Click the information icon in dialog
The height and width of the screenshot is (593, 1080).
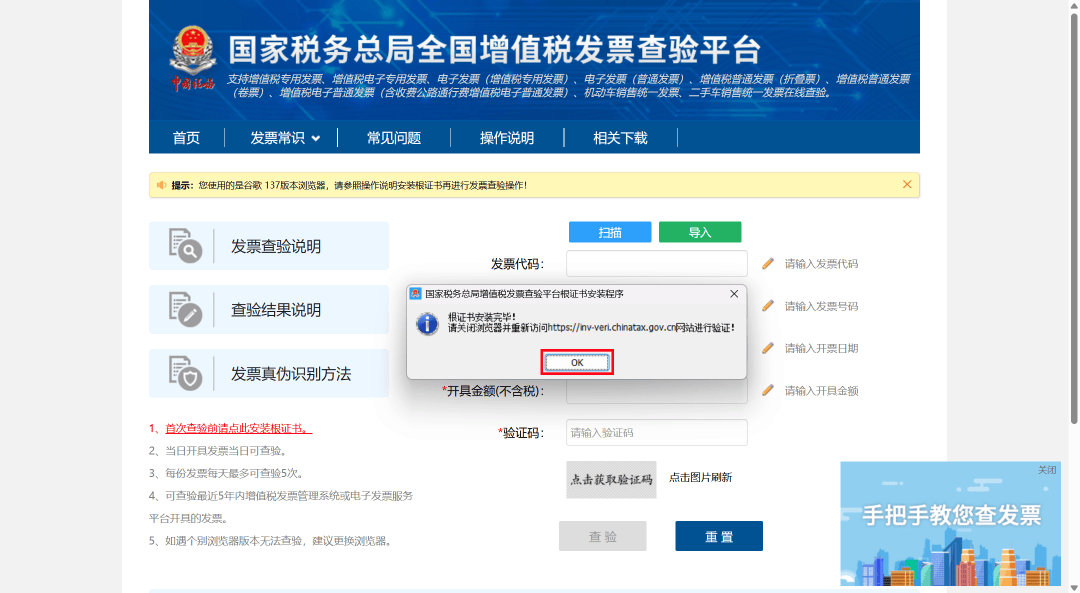(427, 323)
